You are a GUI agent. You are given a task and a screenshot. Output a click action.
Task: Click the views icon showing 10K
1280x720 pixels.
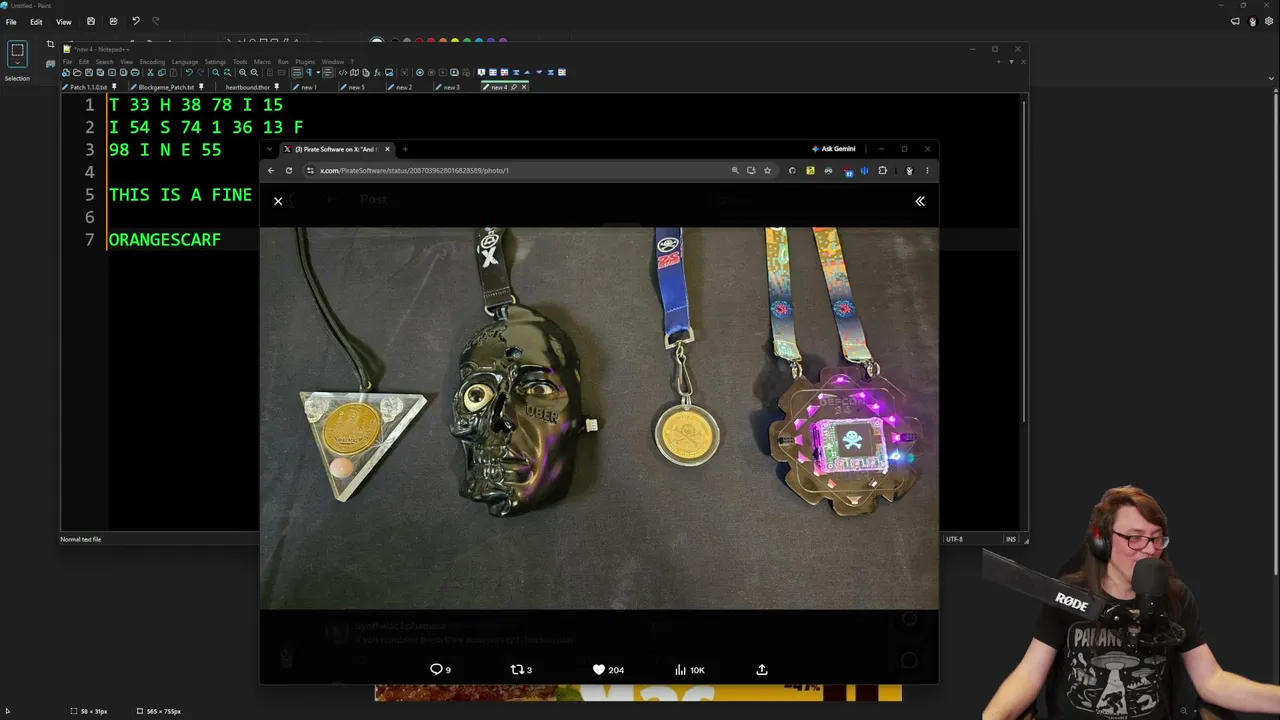tap(680, 669)
